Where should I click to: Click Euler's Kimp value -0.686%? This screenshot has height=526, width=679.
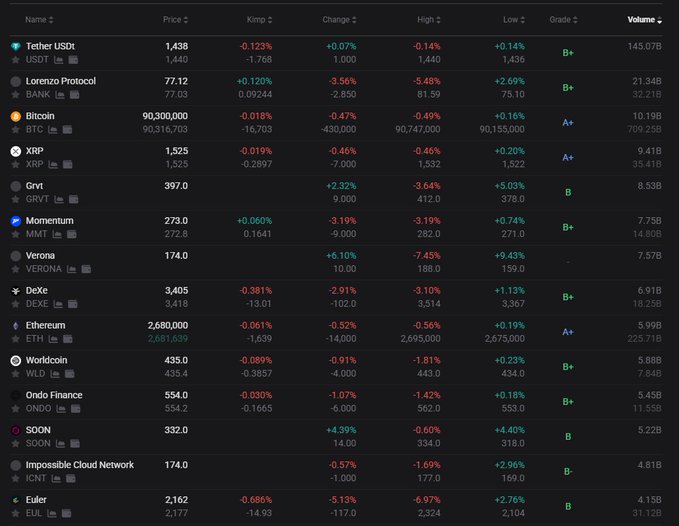tap(255, 500)
